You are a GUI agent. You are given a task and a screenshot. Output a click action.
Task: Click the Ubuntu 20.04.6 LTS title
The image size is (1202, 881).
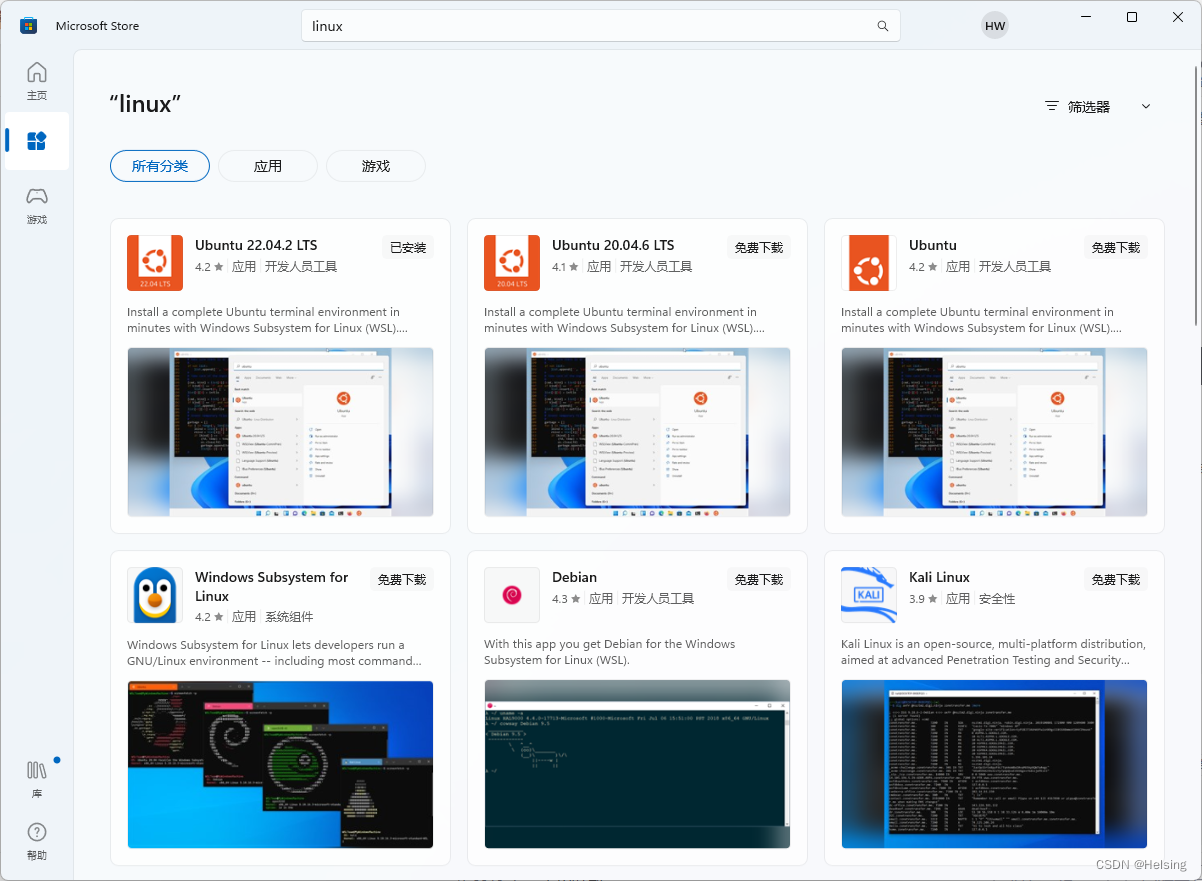point(613,245)
